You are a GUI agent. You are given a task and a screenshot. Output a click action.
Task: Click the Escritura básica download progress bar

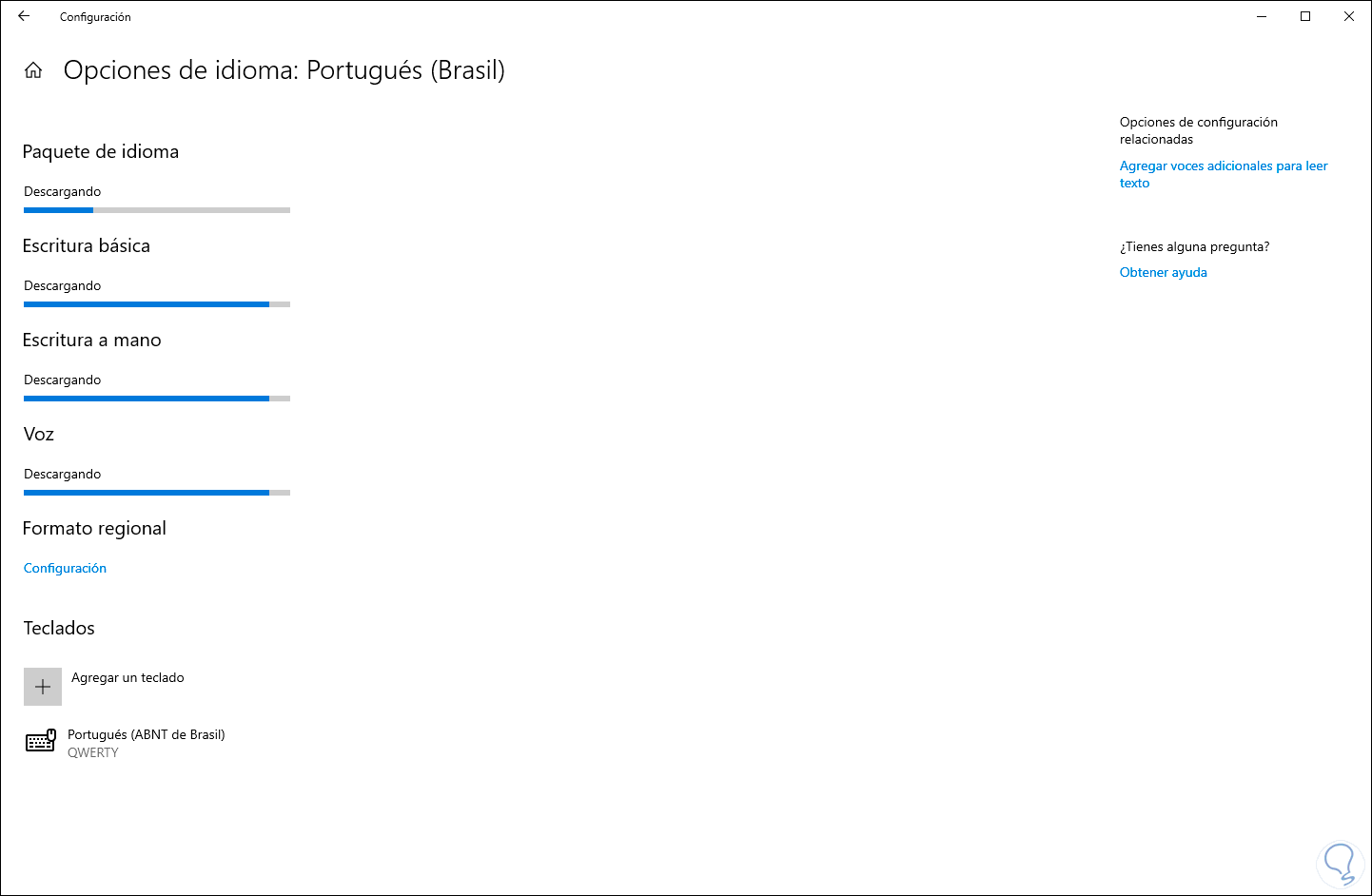pos(157,304)
